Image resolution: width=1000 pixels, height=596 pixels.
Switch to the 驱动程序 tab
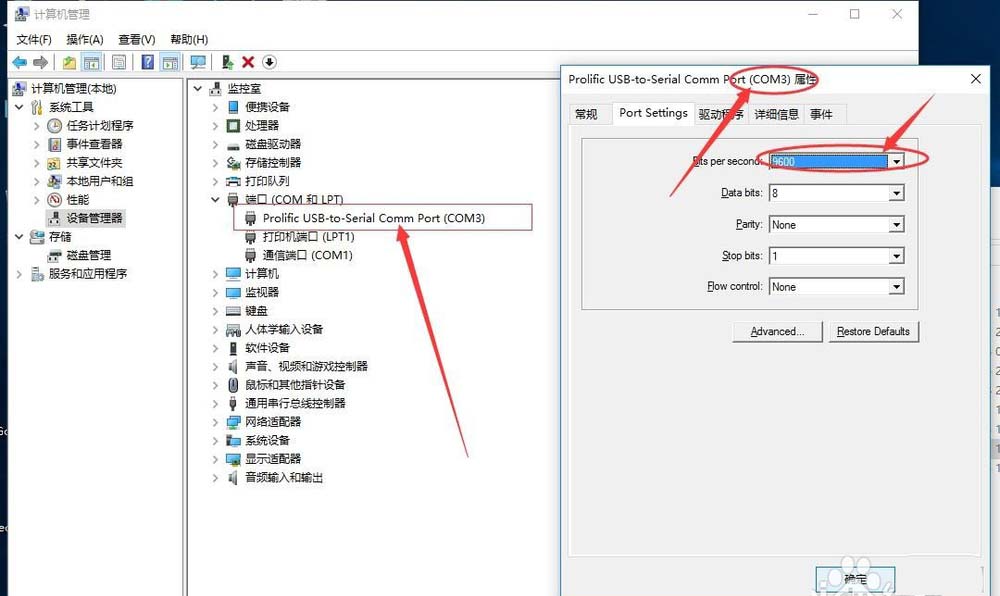click(x=721, y=114)
